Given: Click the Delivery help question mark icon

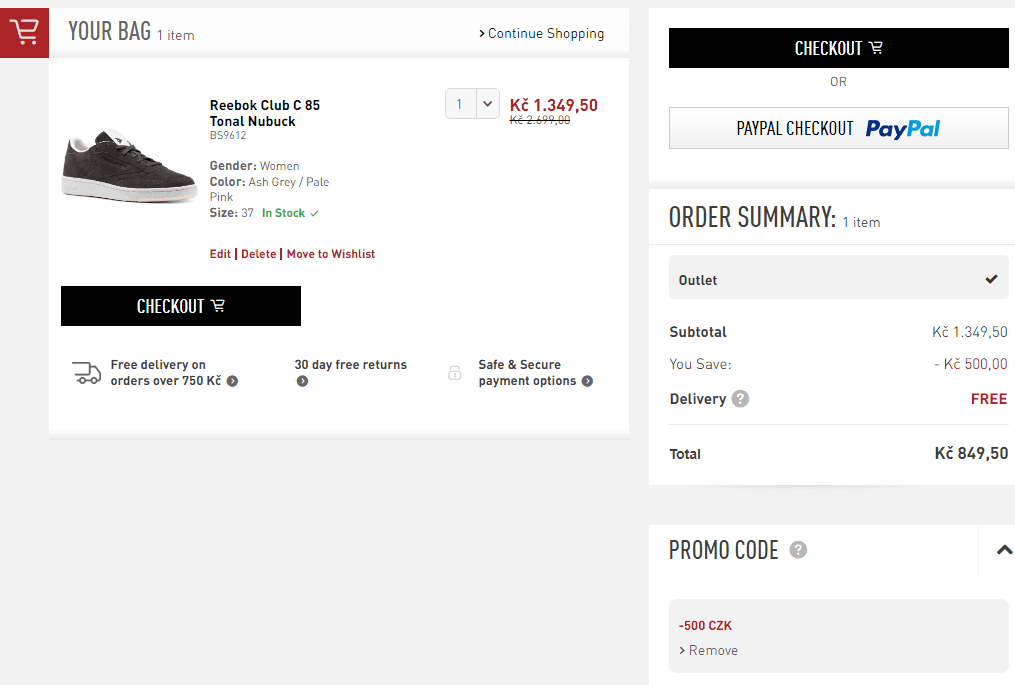Looking at the screenshot, I should point(740,399).
